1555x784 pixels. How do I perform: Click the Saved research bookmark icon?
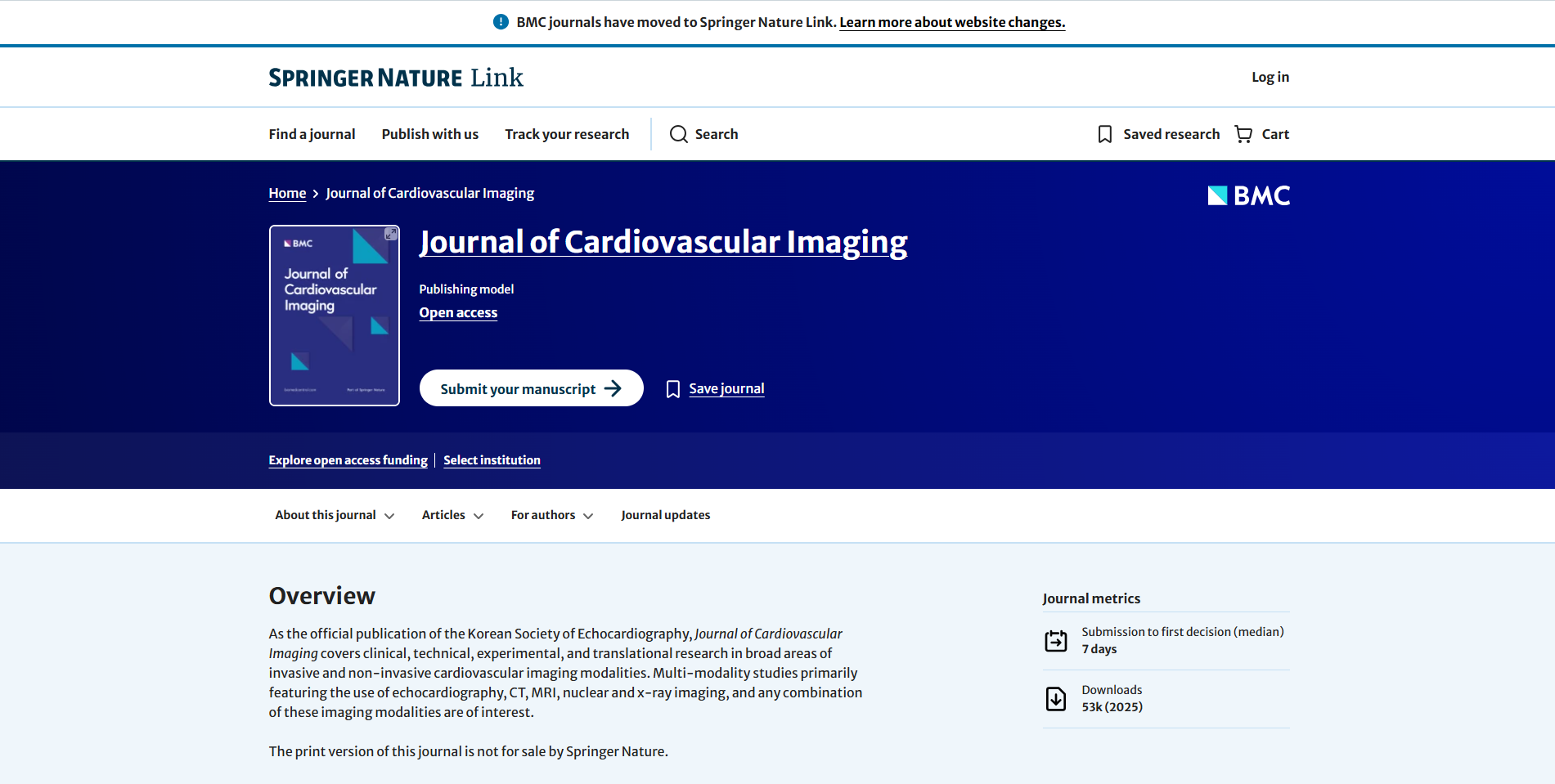tap(1104, 134)
